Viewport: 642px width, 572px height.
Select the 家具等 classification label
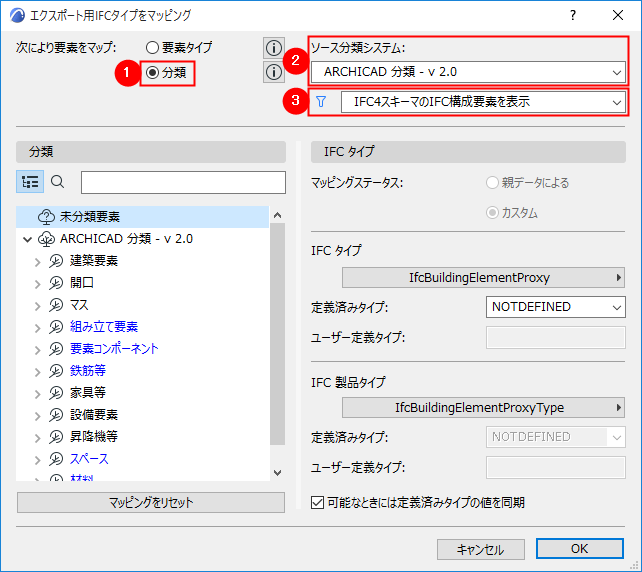[88, 393]
